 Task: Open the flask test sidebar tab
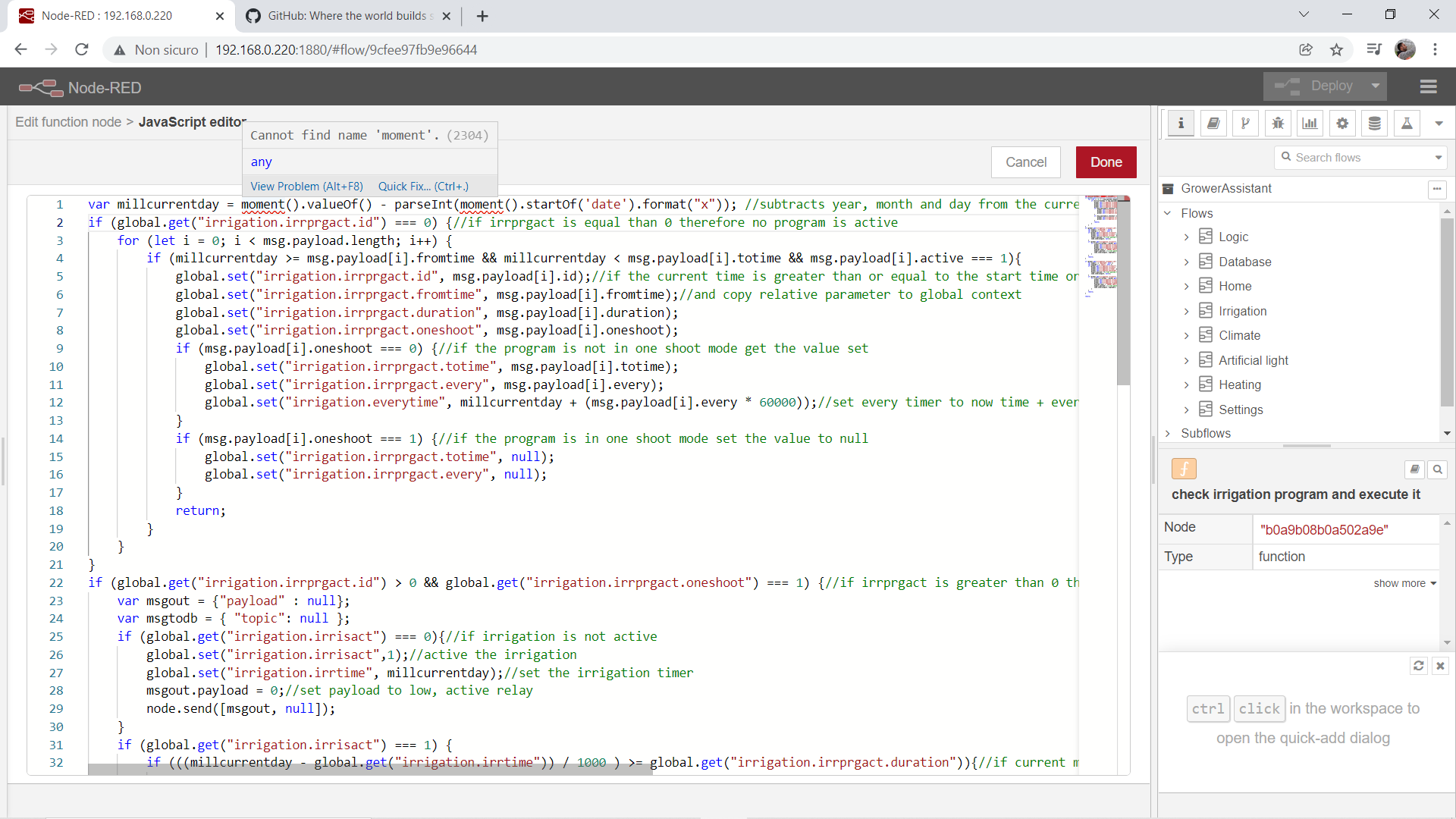[x=1407, y=124]
